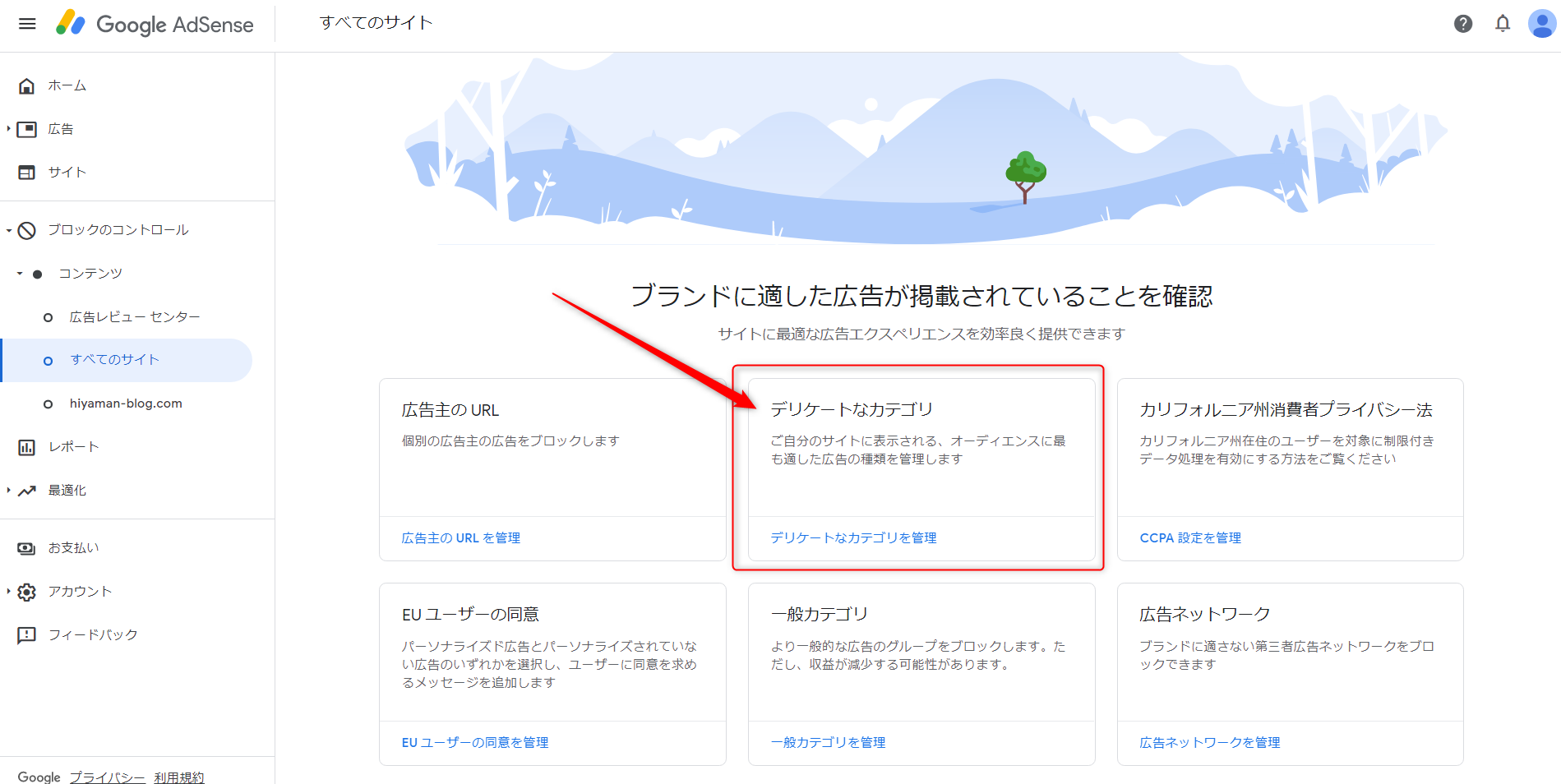
Task: Expand the 最適化 optimization section
Action: pos(8,491)
